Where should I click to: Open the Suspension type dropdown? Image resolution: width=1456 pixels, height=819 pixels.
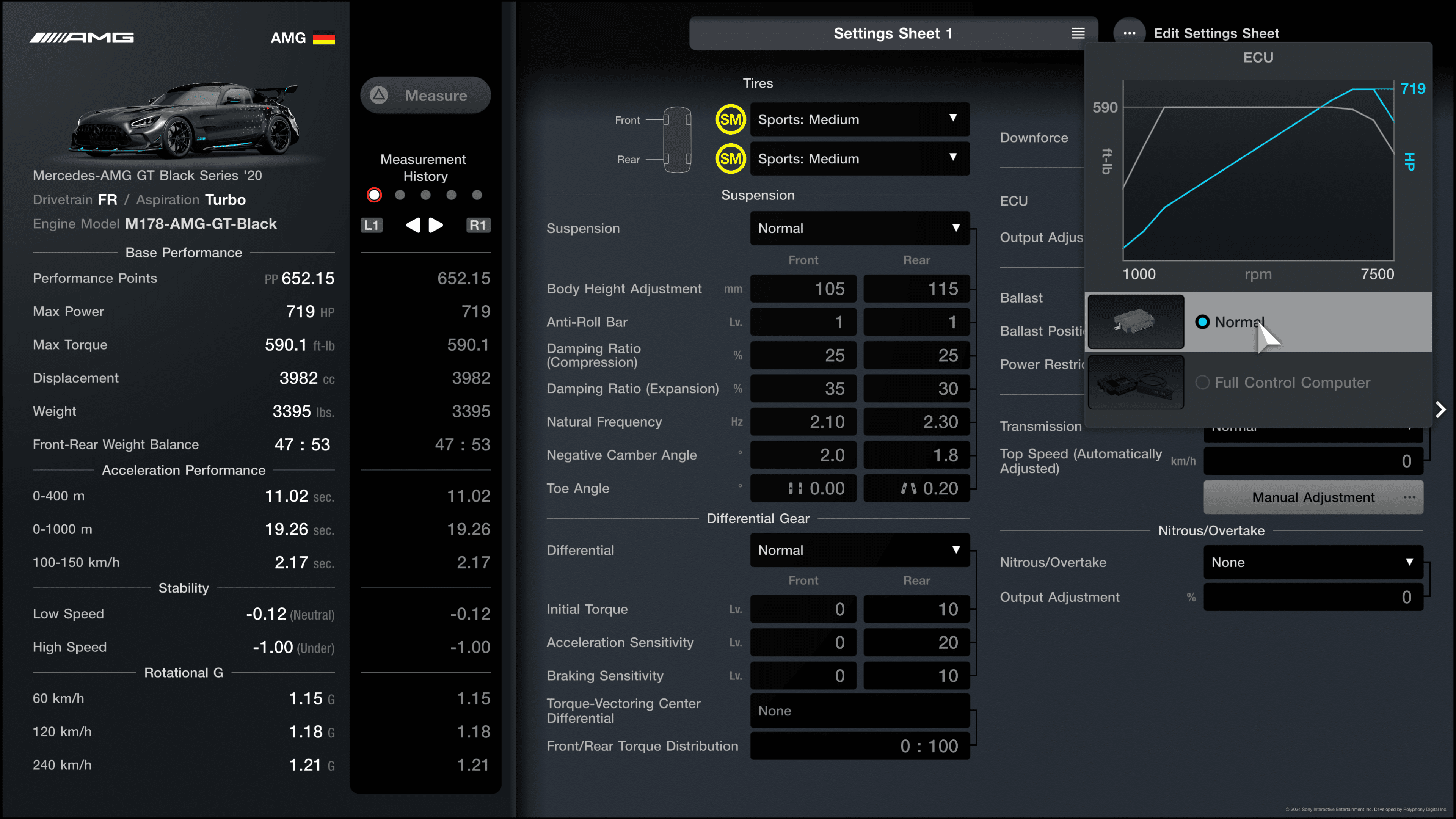point(860,228)
